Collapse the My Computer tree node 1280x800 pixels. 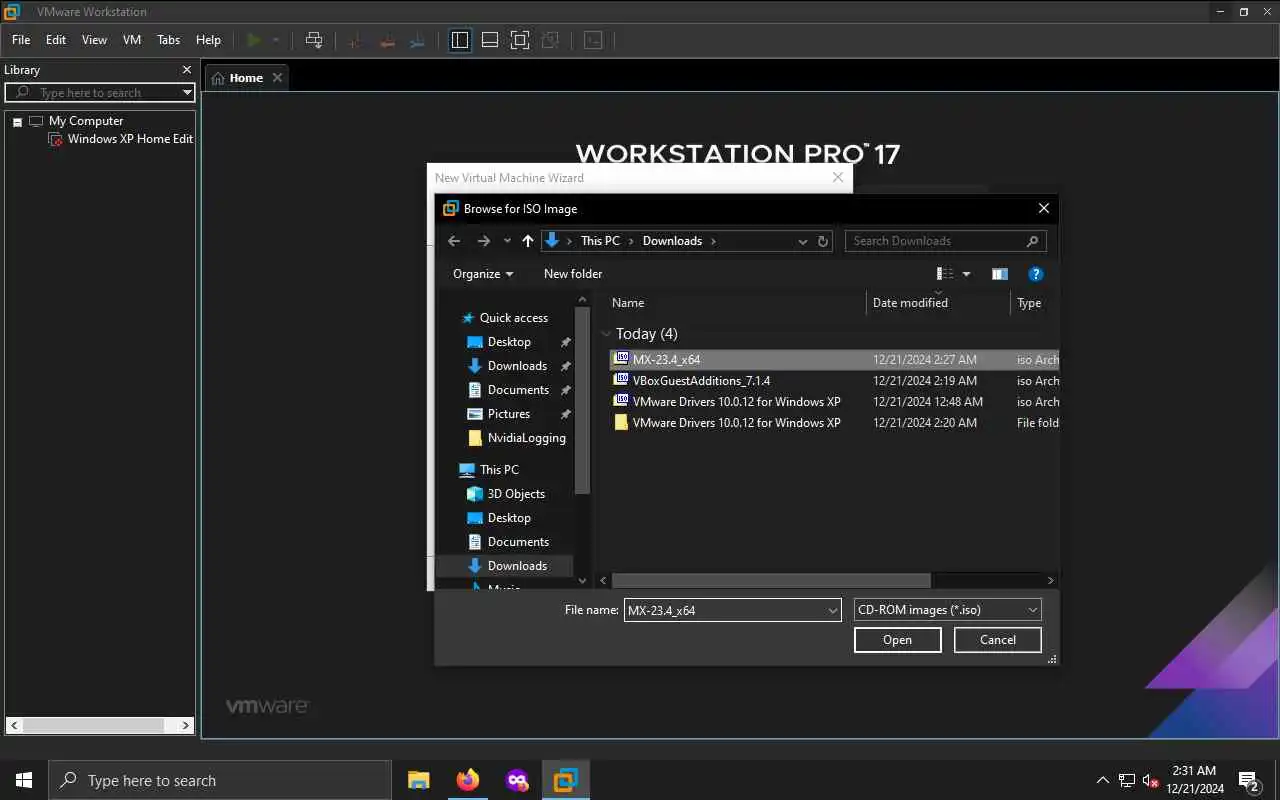point(17,121)
